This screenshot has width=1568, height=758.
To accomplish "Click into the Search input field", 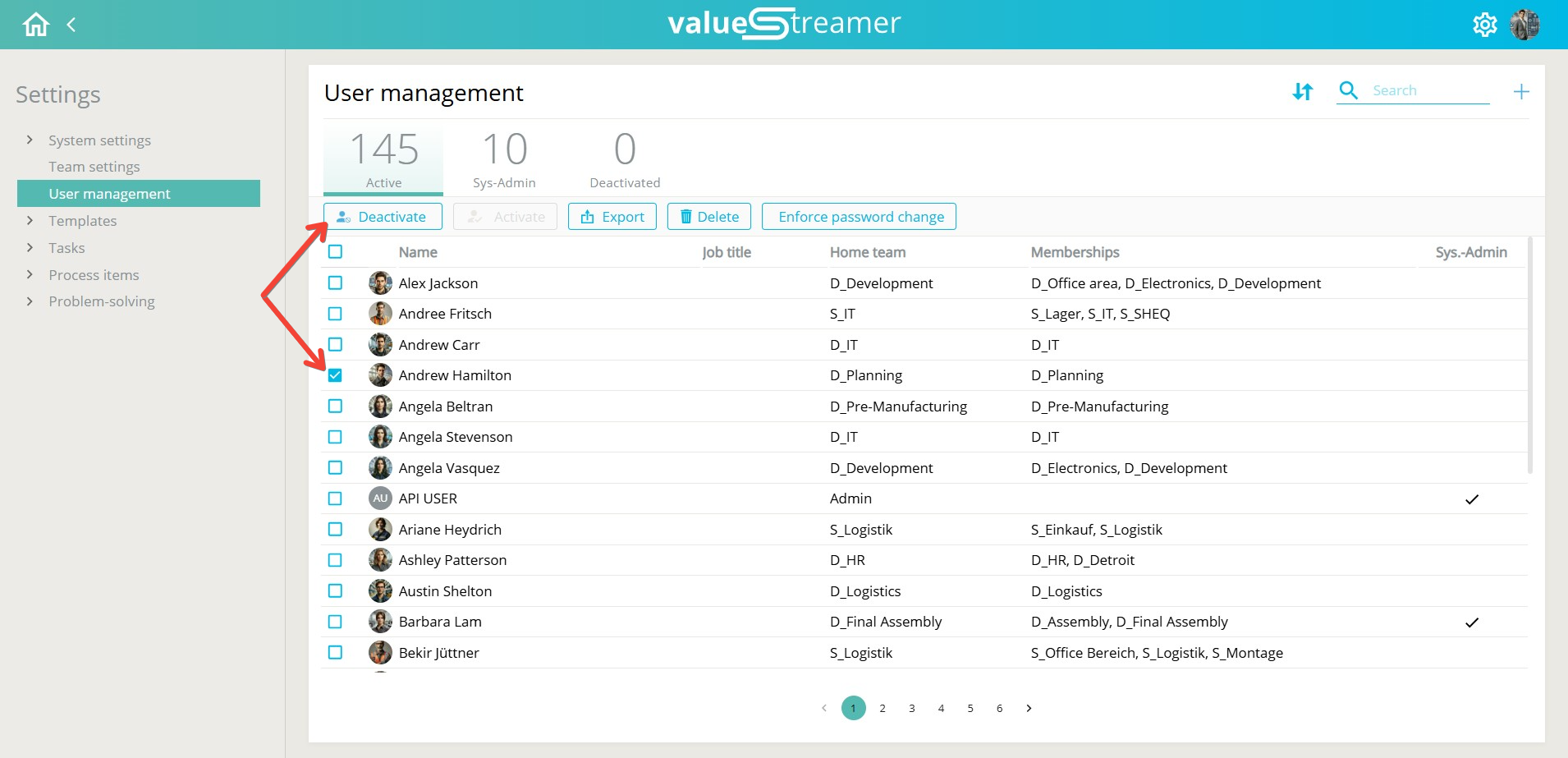I will coord(1429,90).
